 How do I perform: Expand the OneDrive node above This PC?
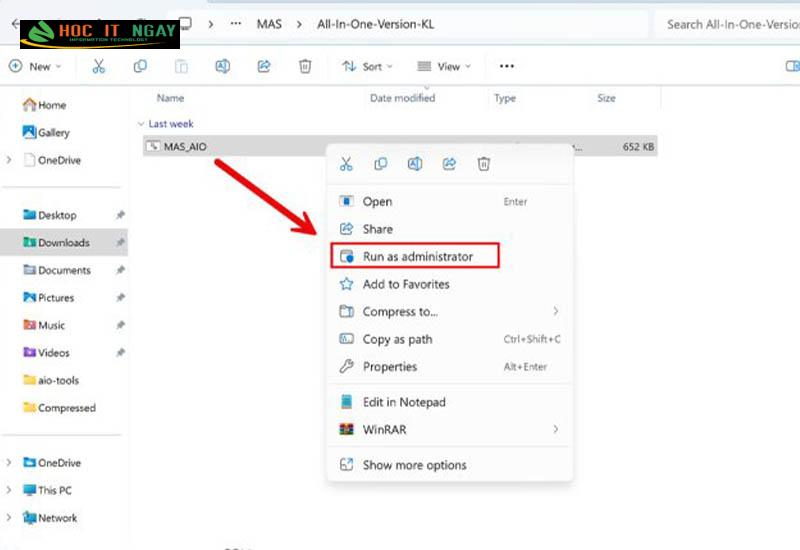pos(9,463)
